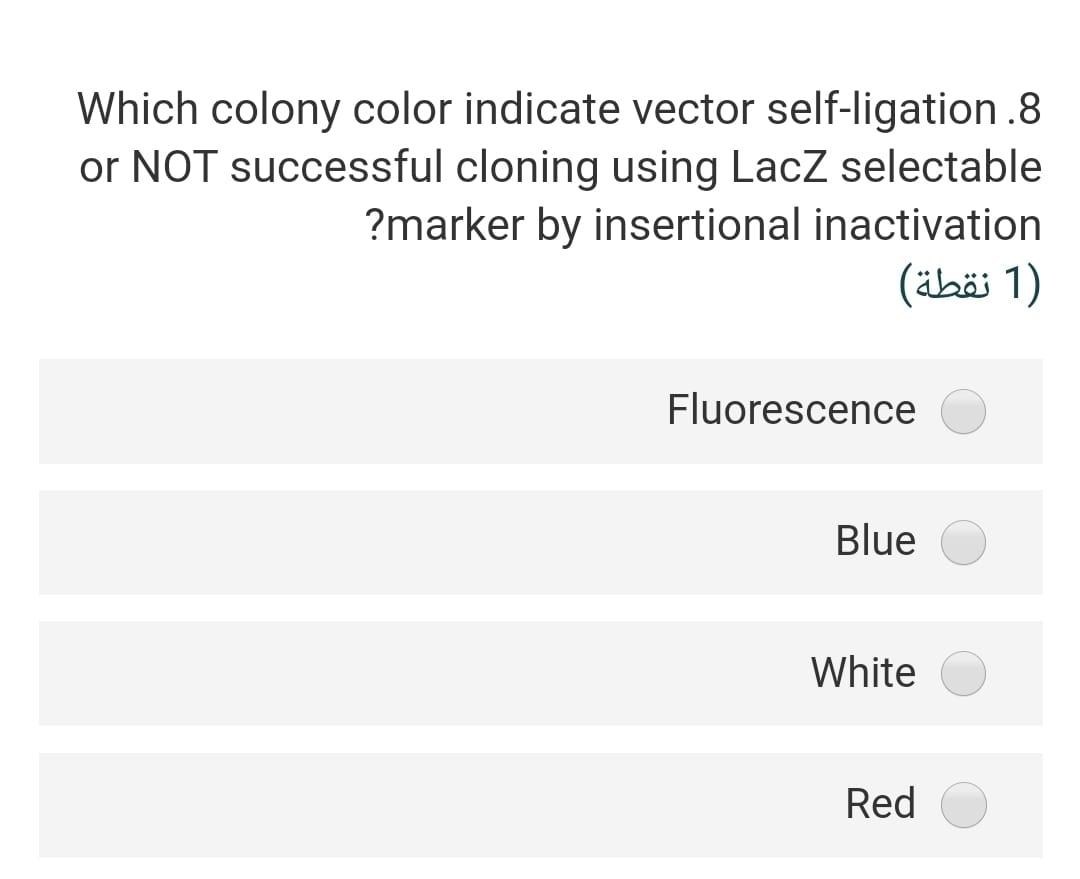Select the Fluorescence radio button

click(x=962, y=411)
